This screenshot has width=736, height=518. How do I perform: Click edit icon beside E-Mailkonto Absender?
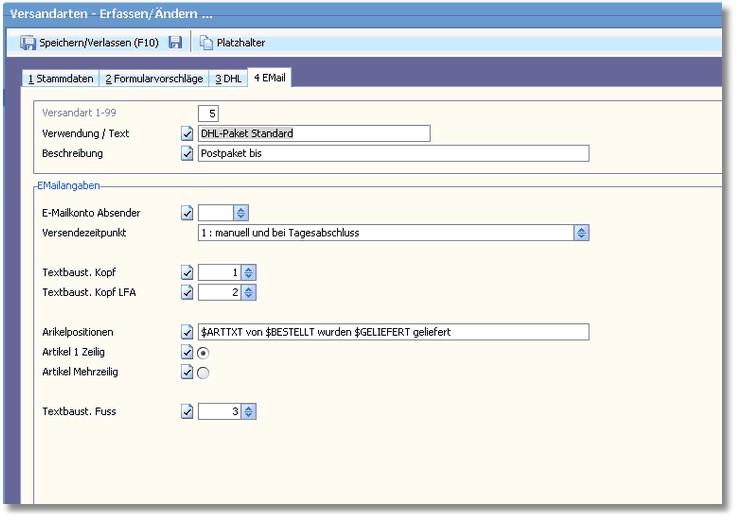click(x=187, y=212)
